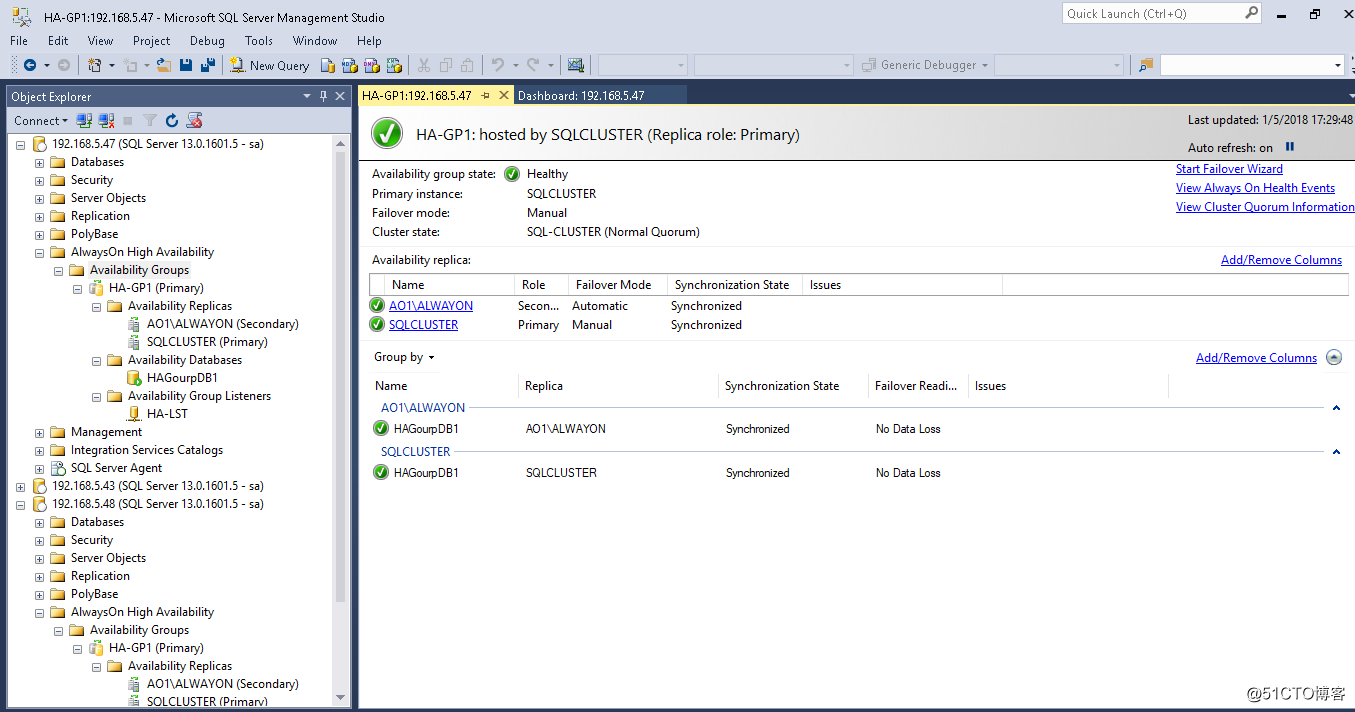
Task: Select AO1\ALWAYON (Secondary) under first server
Action: 222,324
